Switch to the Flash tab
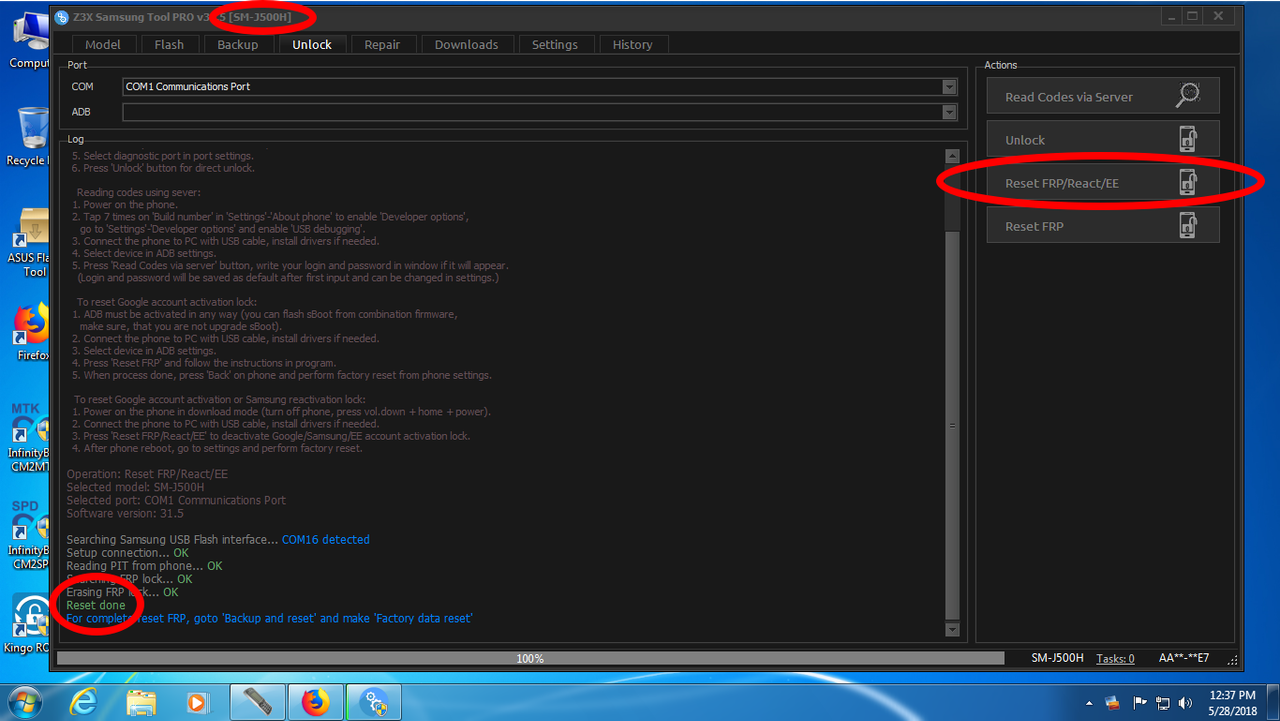This screenshot has height=721, width=1280. click(x=169, y=44)
